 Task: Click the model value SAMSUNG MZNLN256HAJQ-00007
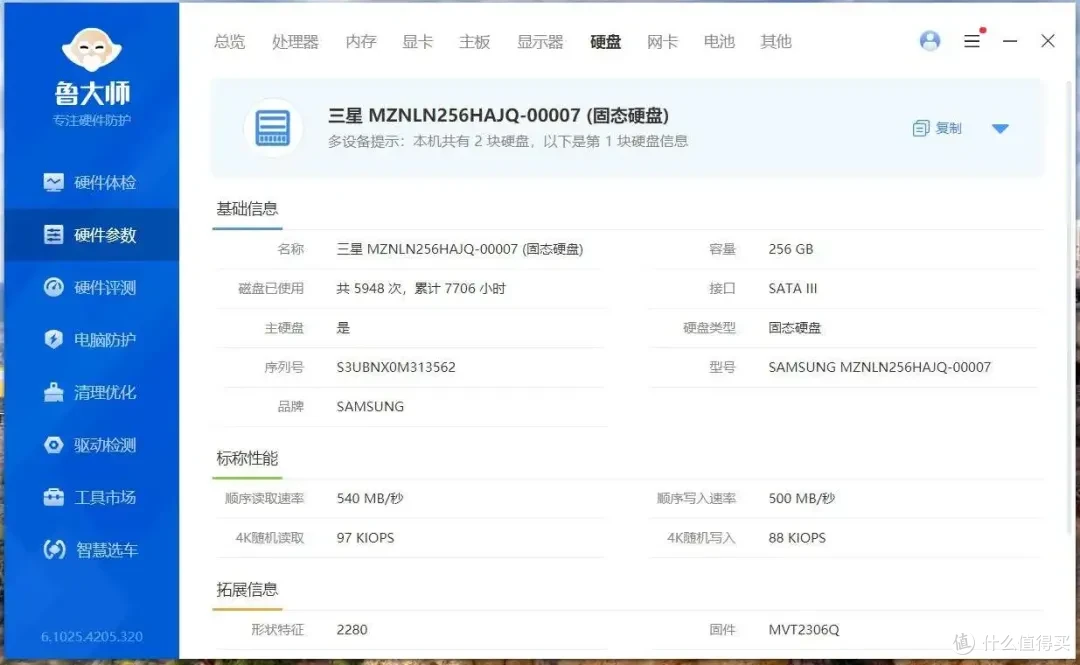[x=880, y=367]
